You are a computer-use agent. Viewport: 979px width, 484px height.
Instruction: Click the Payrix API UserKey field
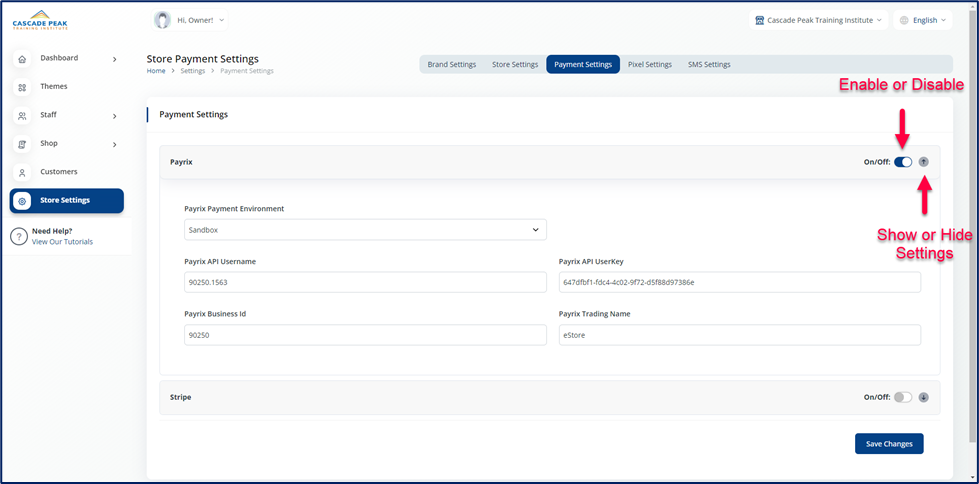740,282
